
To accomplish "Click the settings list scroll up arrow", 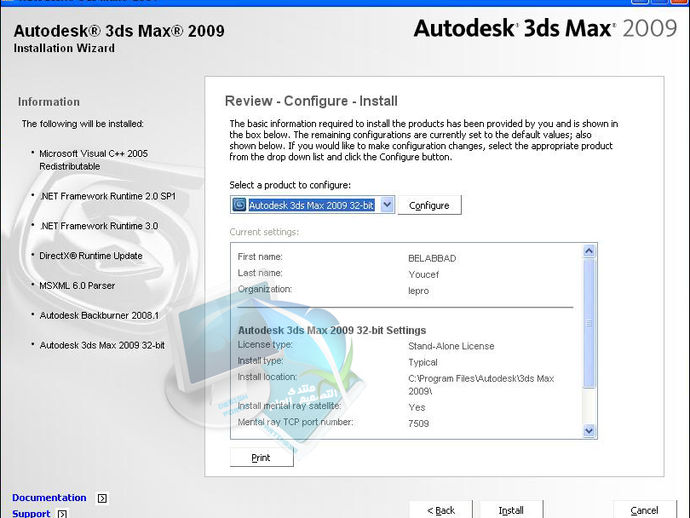I will tap(589, 251).
